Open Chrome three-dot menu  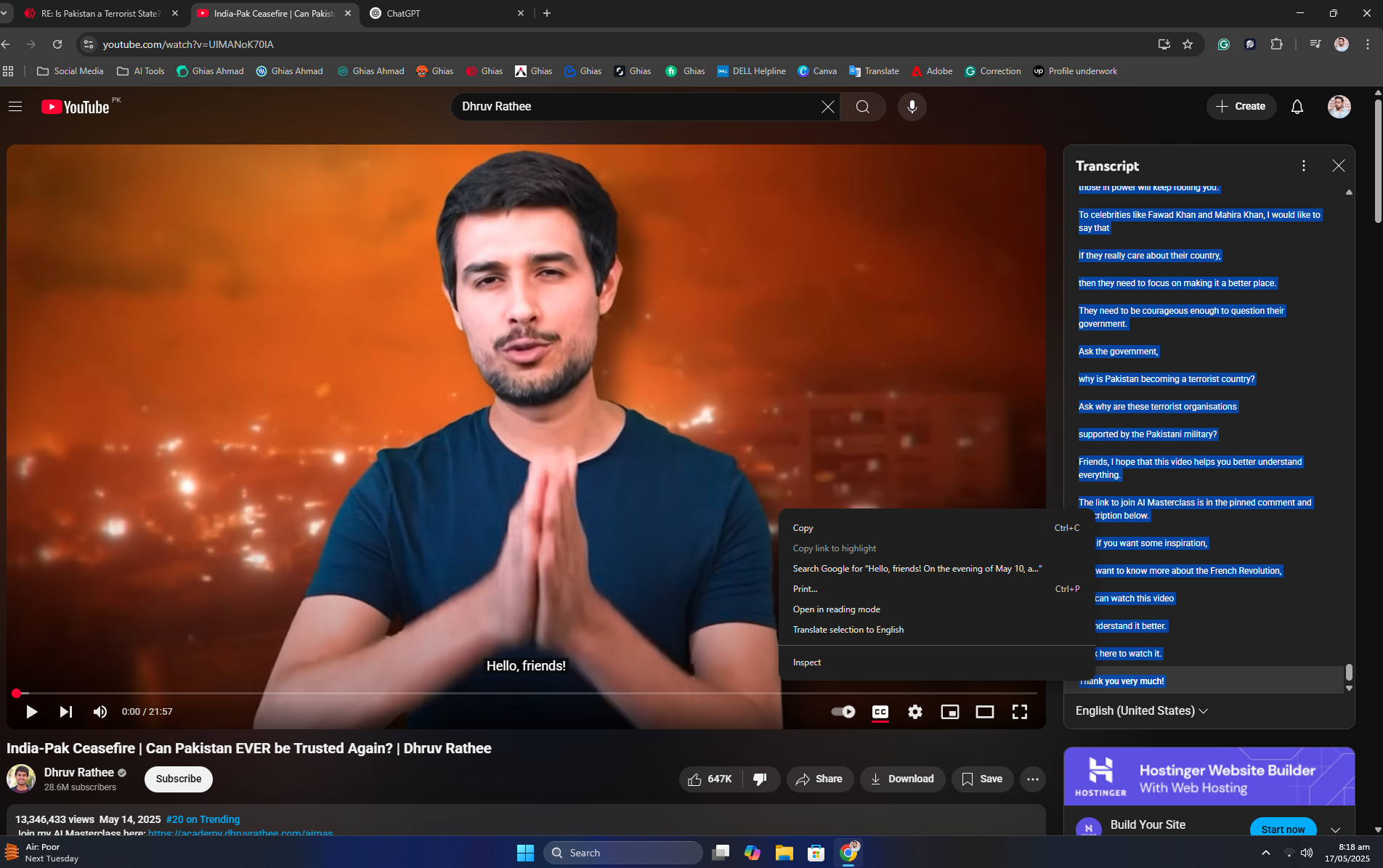coord(1368,44)
